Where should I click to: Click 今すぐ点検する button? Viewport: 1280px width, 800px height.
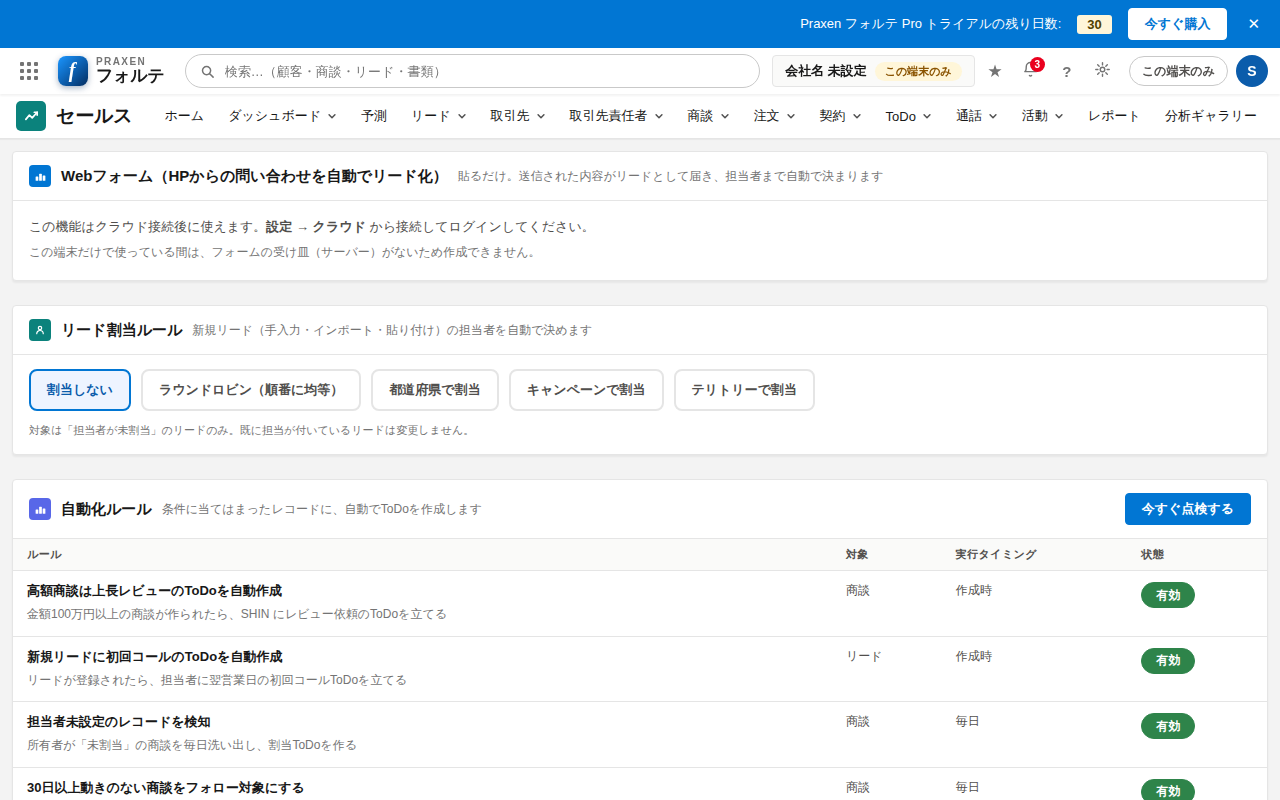click(x=1188, y=509)
